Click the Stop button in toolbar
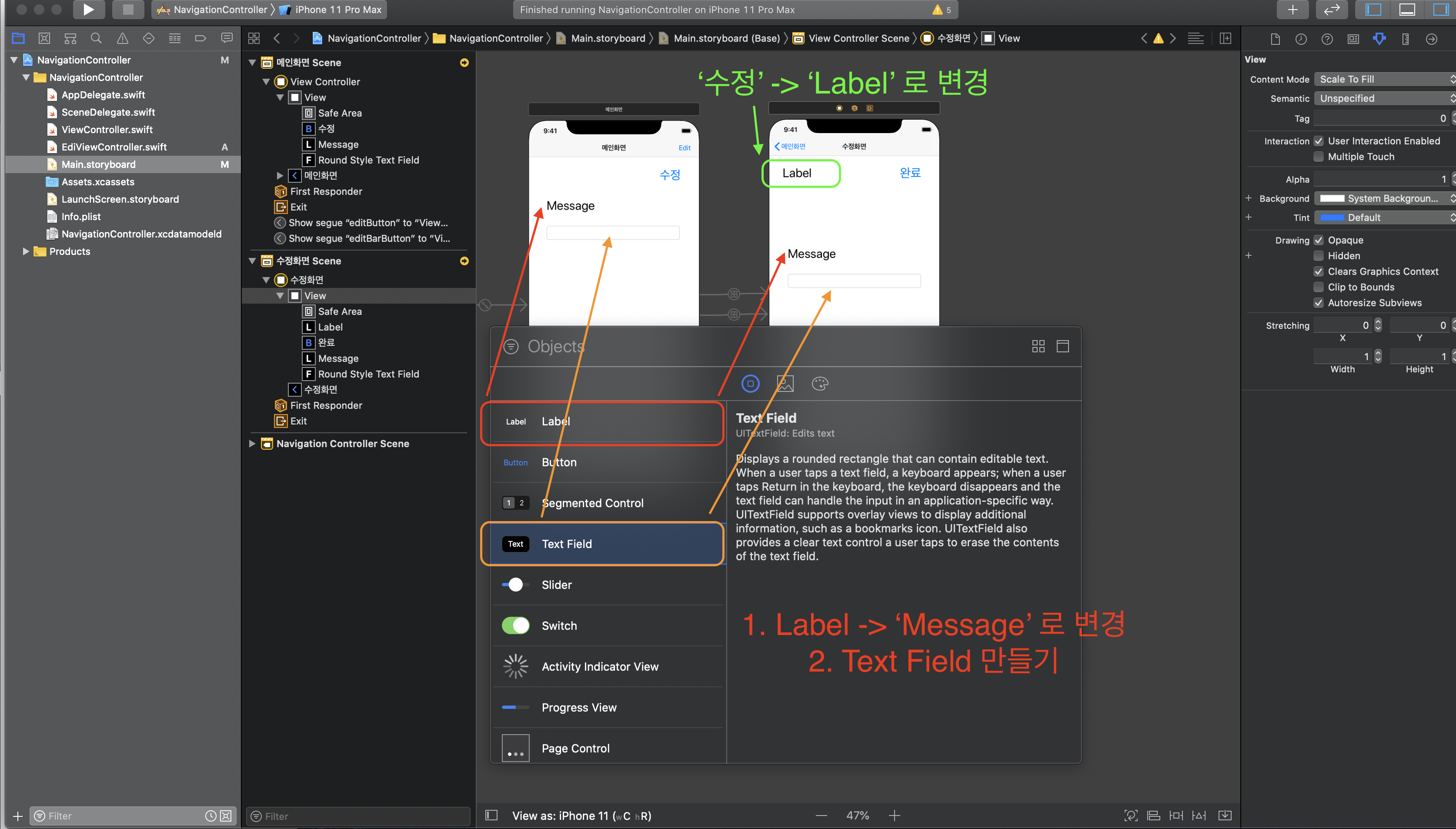Screen dimensions: 1456x829 pos(128,10)
